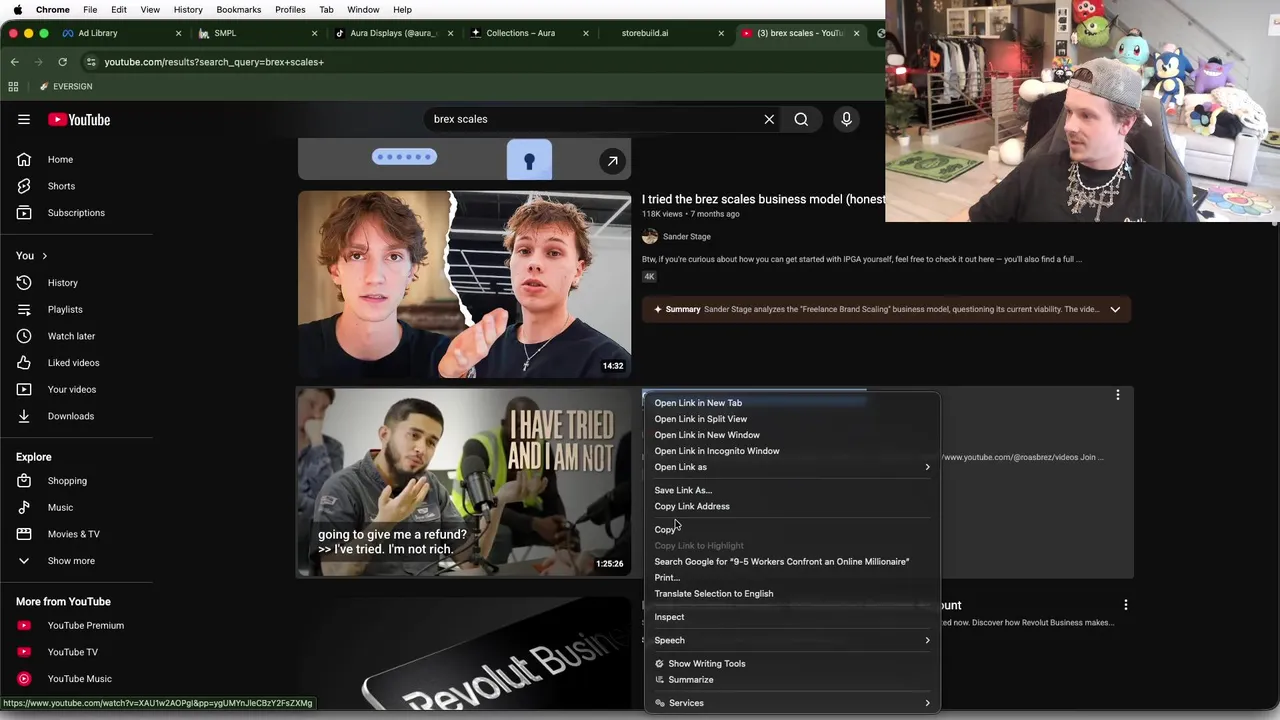1280x720 pixels.
Task: Open the Profiles menu in menu bar
Action: [x=290, y=10]
